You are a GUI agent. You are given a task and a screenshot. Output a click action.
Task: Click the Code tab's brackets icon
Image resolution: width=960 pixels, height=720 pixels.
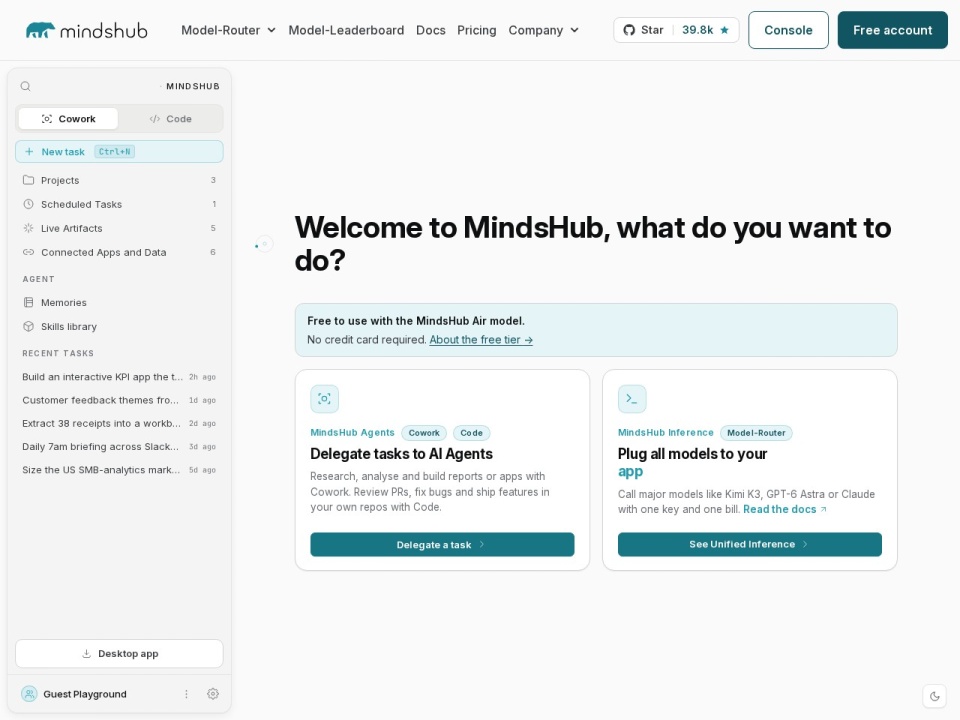(x=154, y=119)
